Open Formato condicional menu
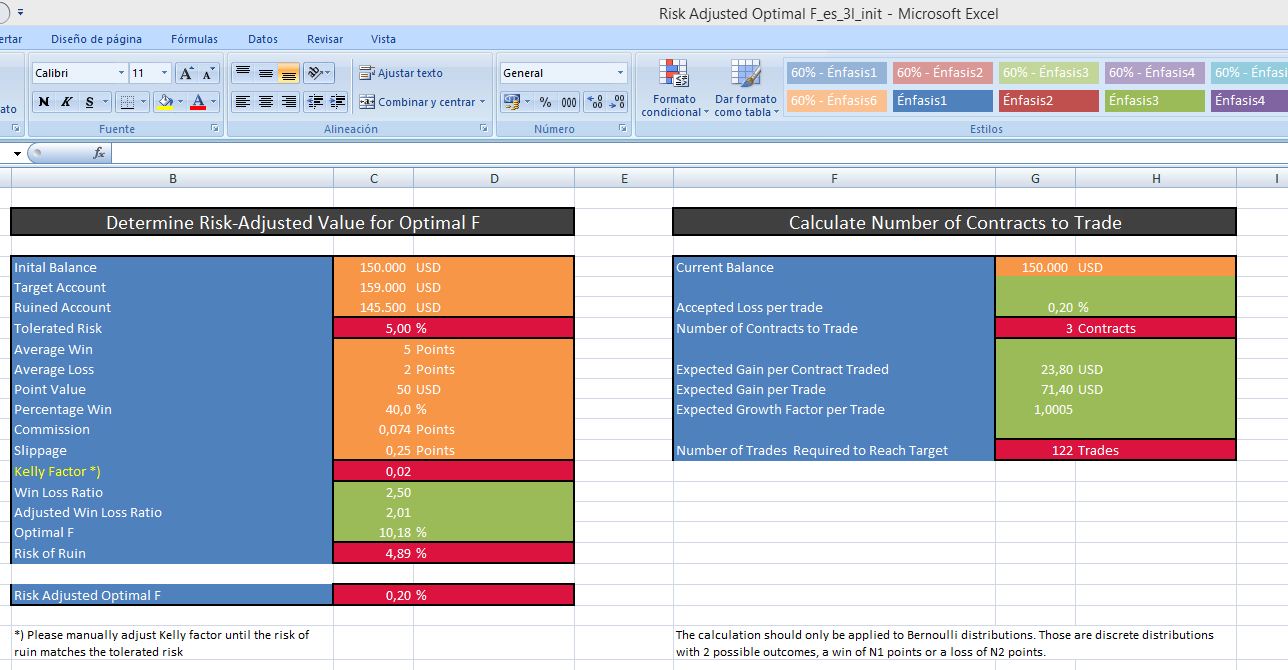The image size is (1288, 670). pos(674,88)
